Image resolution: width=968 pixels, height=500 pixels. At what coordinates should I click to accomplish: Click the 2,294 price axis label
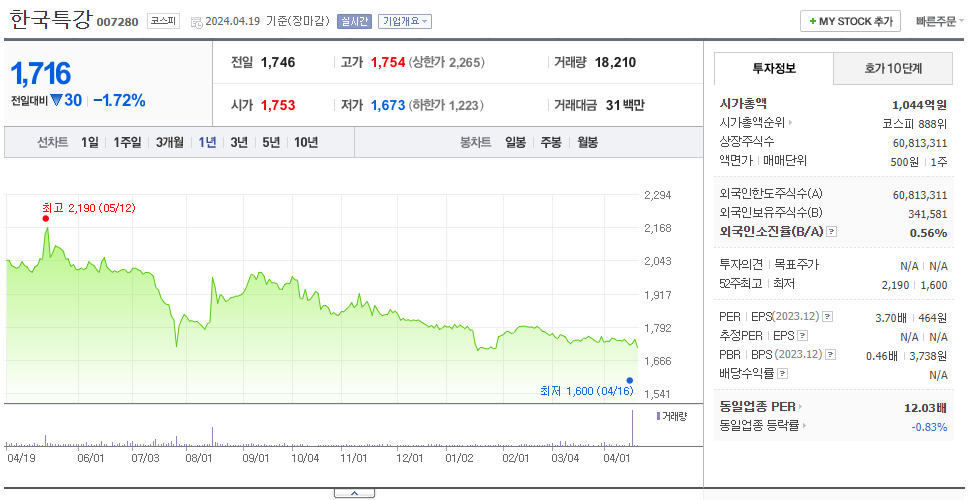657,195
